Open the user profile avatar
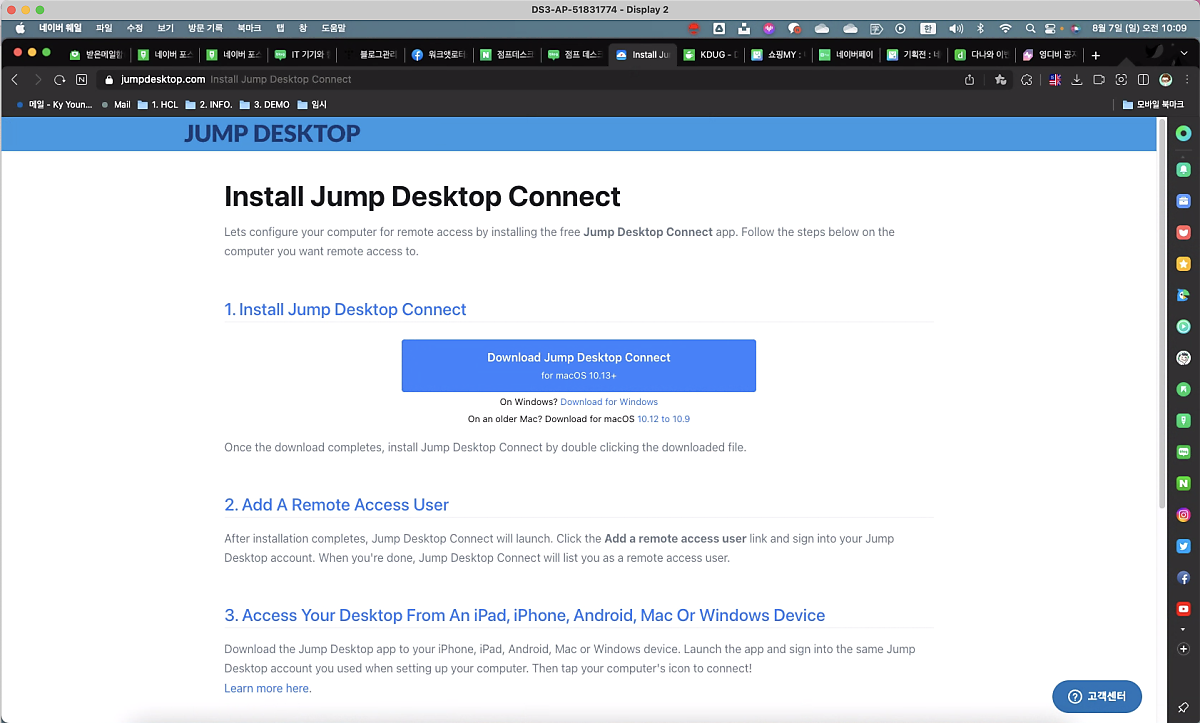Image resolution: width=1200 pixels, height=723 pixels. pos(1165,79)
